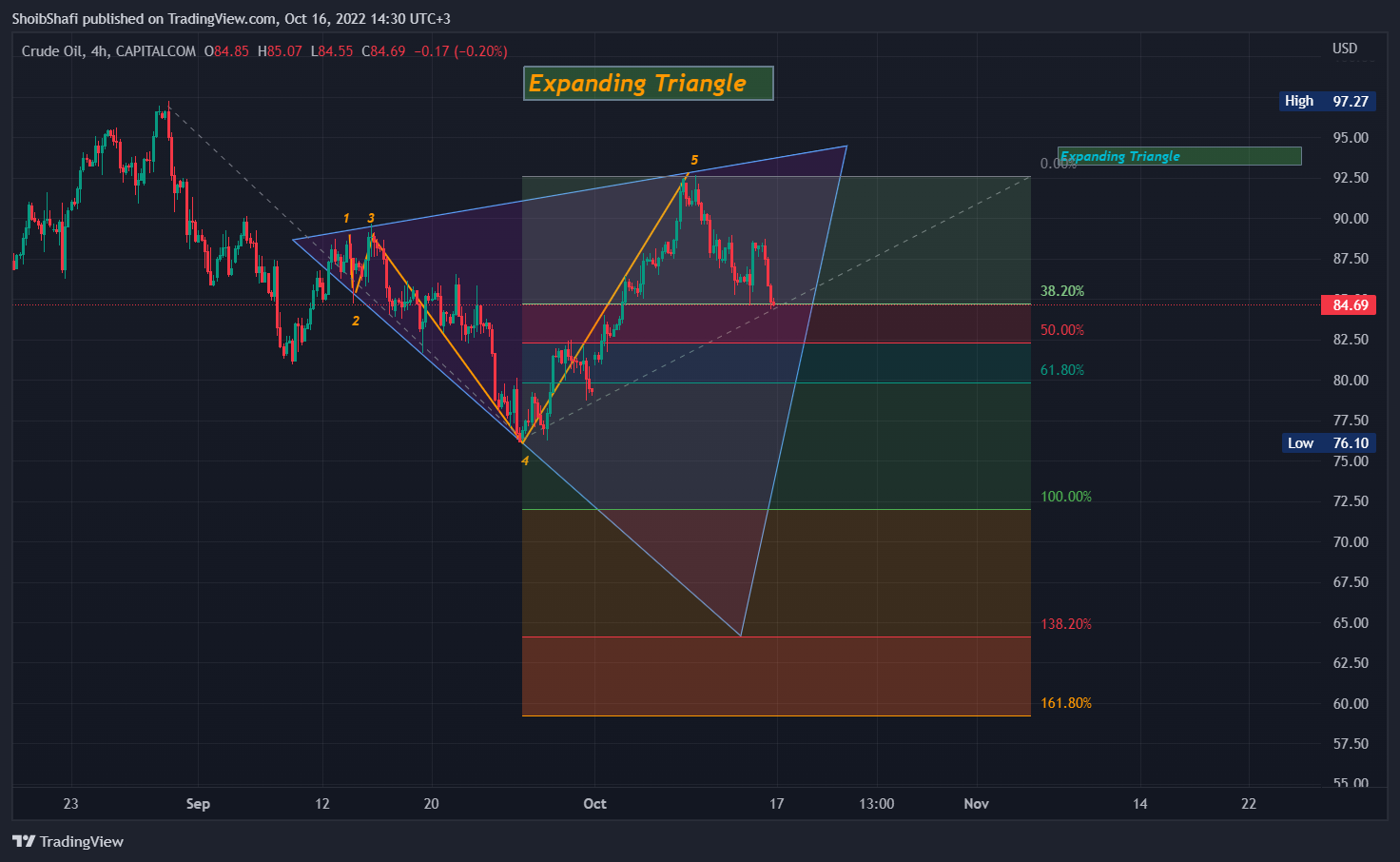
Task: Click wave label 1 on the chart
Action: tap(346, 218)
